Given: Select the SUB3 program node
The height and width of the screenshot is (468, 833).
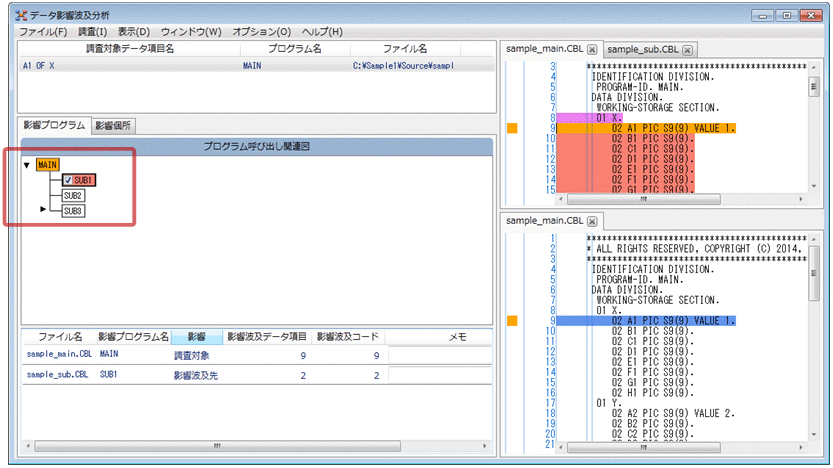Looking at the screenshot, I should coord(73,211).
